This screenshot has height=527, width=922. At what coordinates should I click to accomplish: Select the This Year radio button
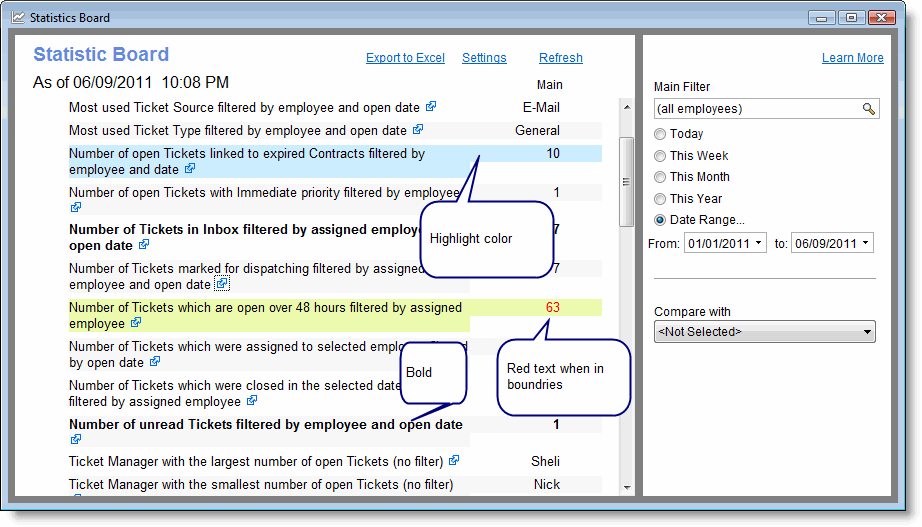point(660,199)
